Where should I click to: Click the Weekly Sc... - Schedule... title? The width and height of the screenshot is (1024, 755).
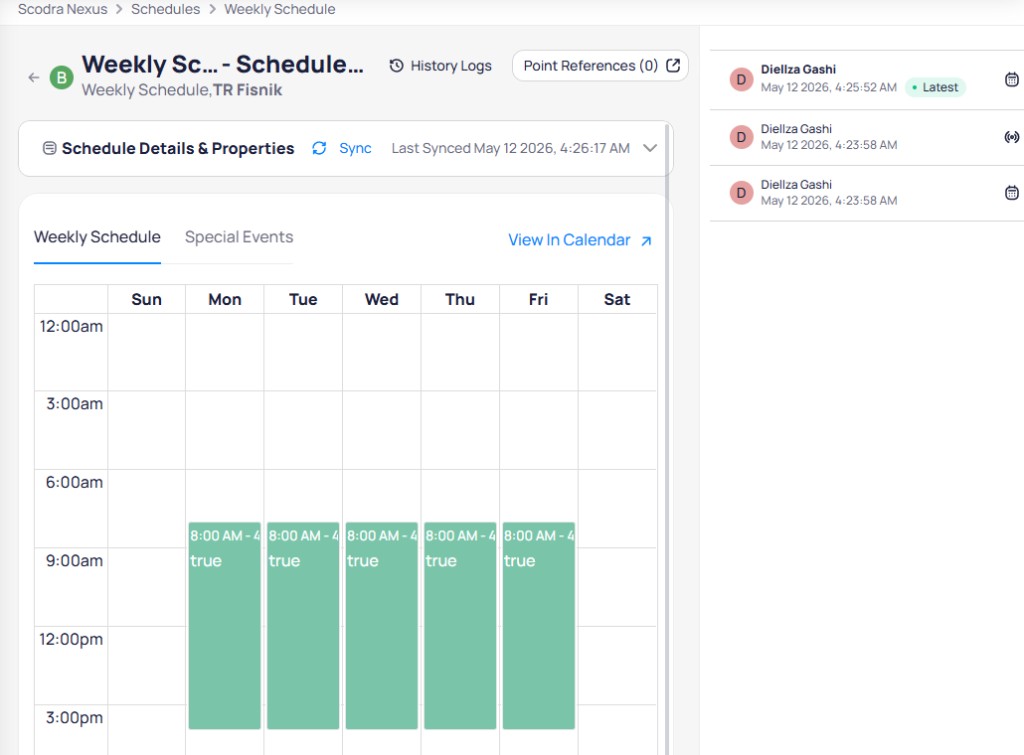click(x=222, y=64)
